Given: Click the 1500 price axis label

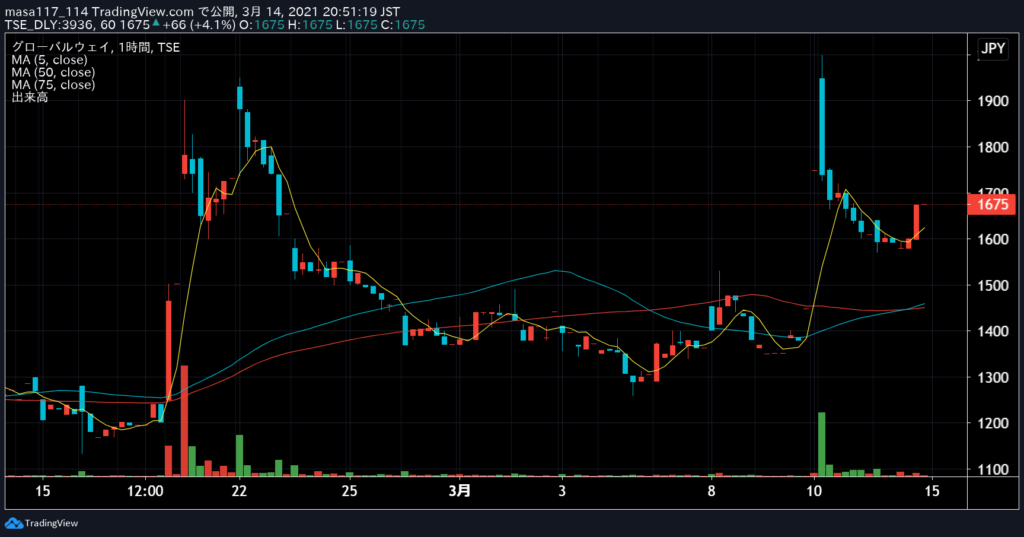Looking at the screenshot, I should pyautogui.click(x=993, y=285).
